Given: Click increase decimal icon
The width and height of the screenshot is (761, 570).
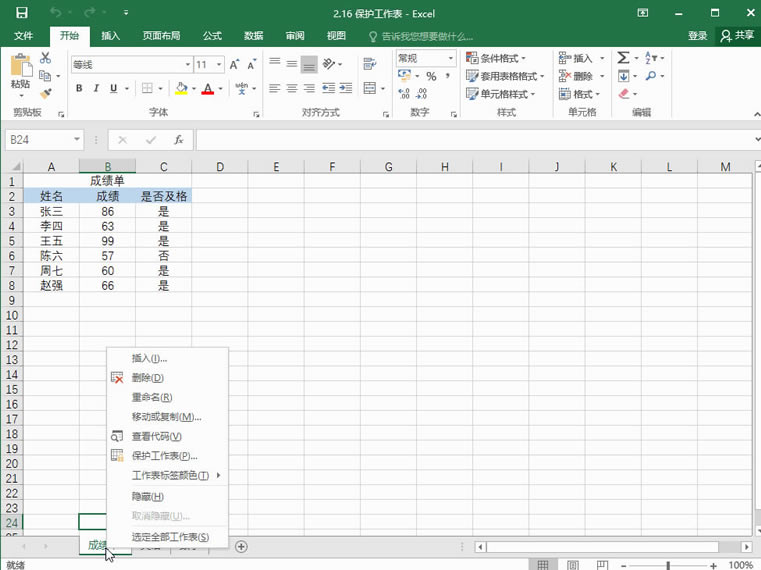Looking at the screenshot, I should pyautogui.click(x=404, y=93).
